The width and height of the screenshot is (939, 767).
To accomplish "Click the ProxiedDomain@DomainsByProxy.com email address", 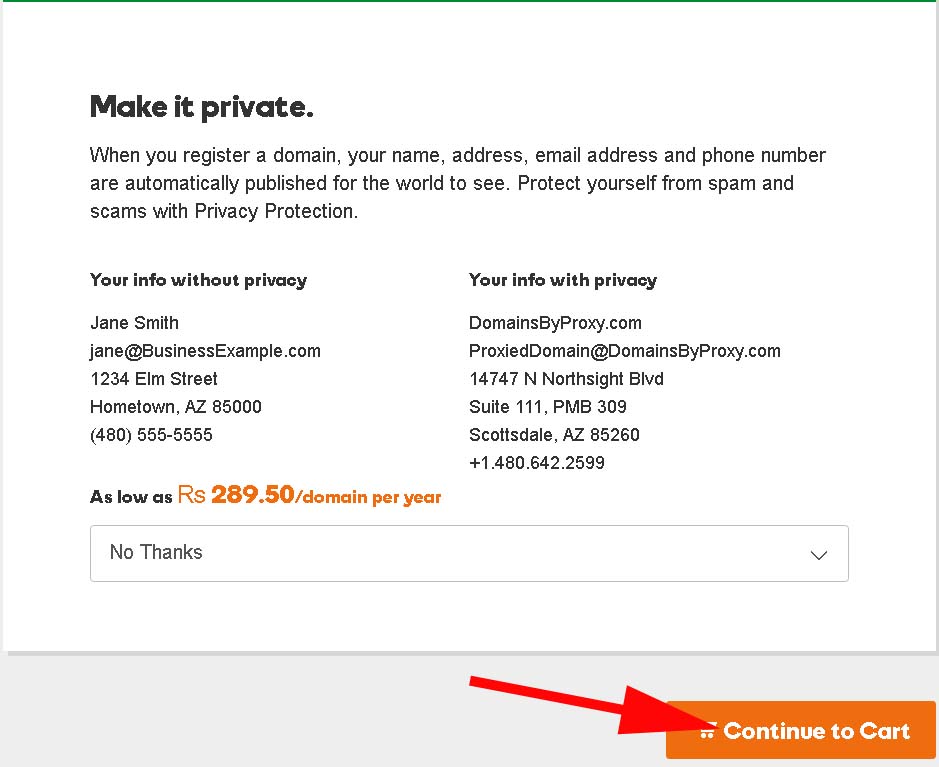I will tap(624, 351).
